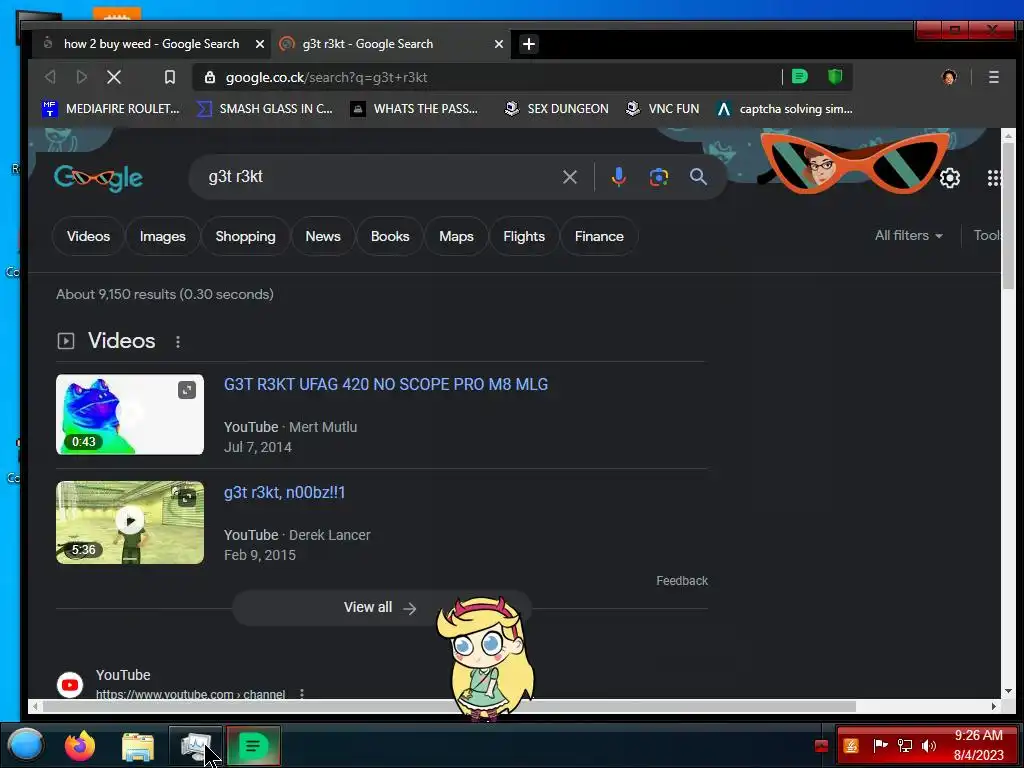Viewport: 1024px width, 768px height.
Task: Open the taskbar clock showing 9:26 AM
Action: 978,745
